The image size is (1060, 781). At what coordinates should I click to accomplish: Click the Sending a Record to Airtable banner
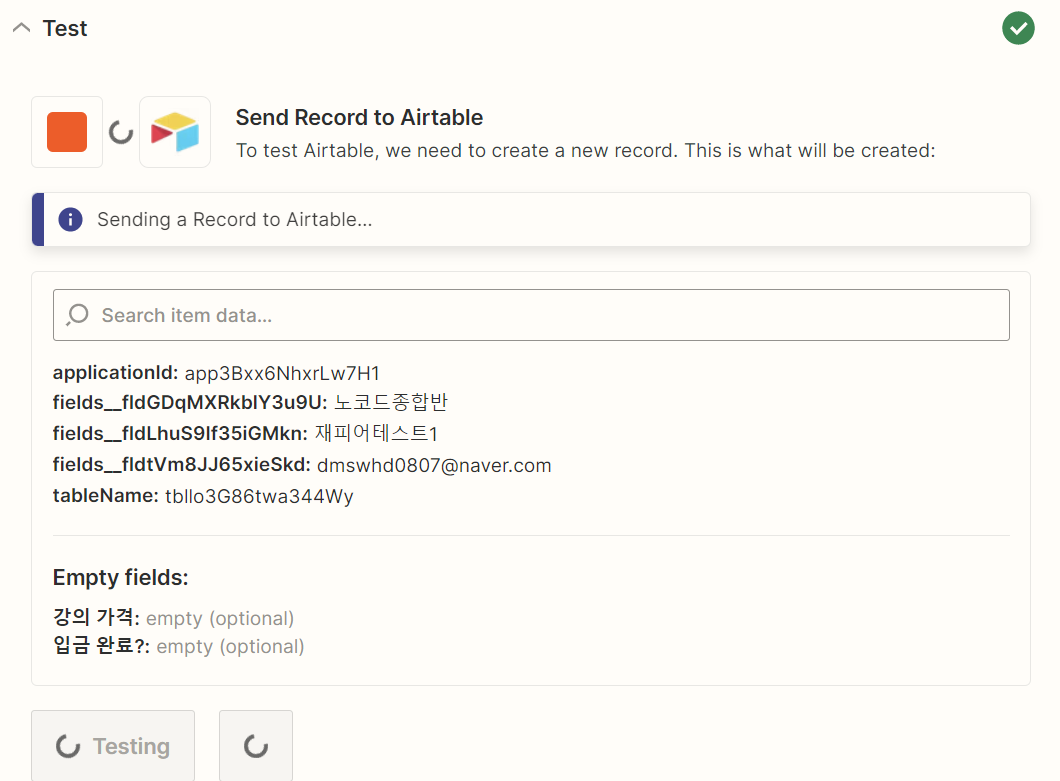531,219
